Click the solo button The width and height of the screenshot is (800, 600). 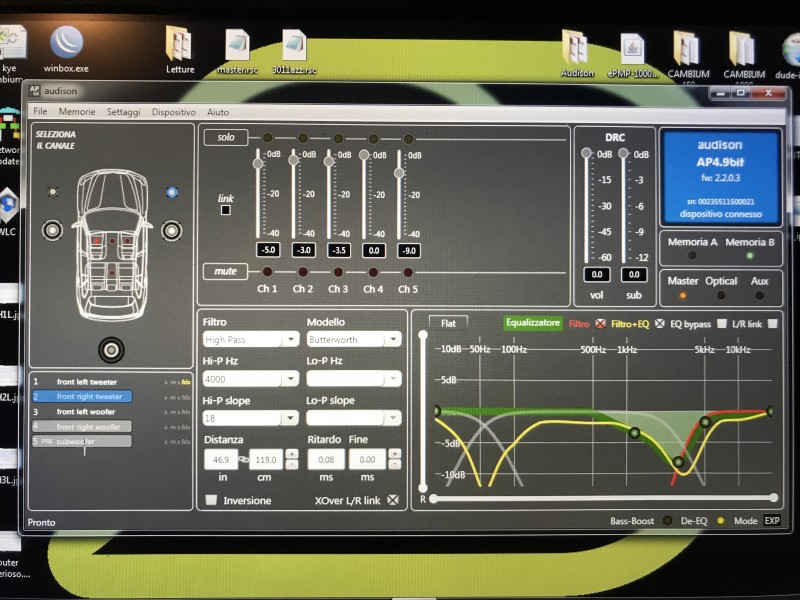[226, 137]
